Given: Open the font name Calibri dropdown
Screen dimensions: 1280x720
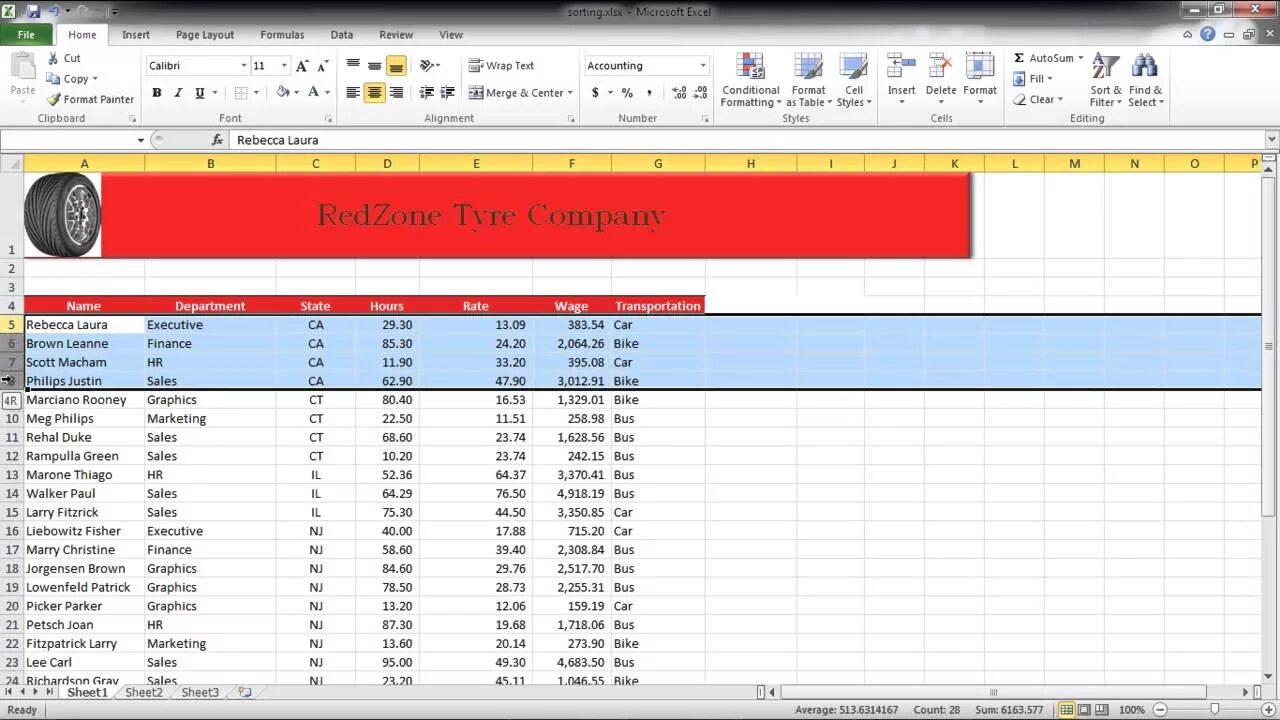Looking at the screenshot, I should click(x=243, y=66).
